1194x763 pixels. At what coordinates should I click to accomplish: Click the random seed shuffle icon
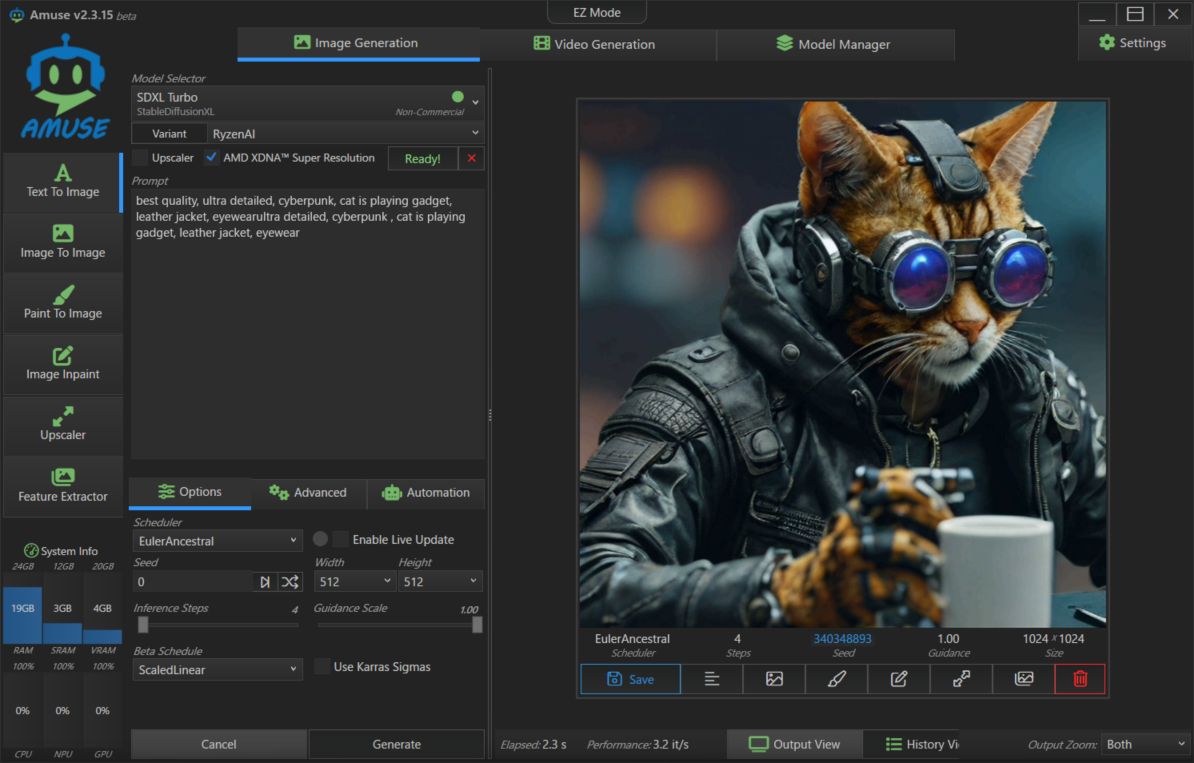pyautogui.click(x=290, y=582)
